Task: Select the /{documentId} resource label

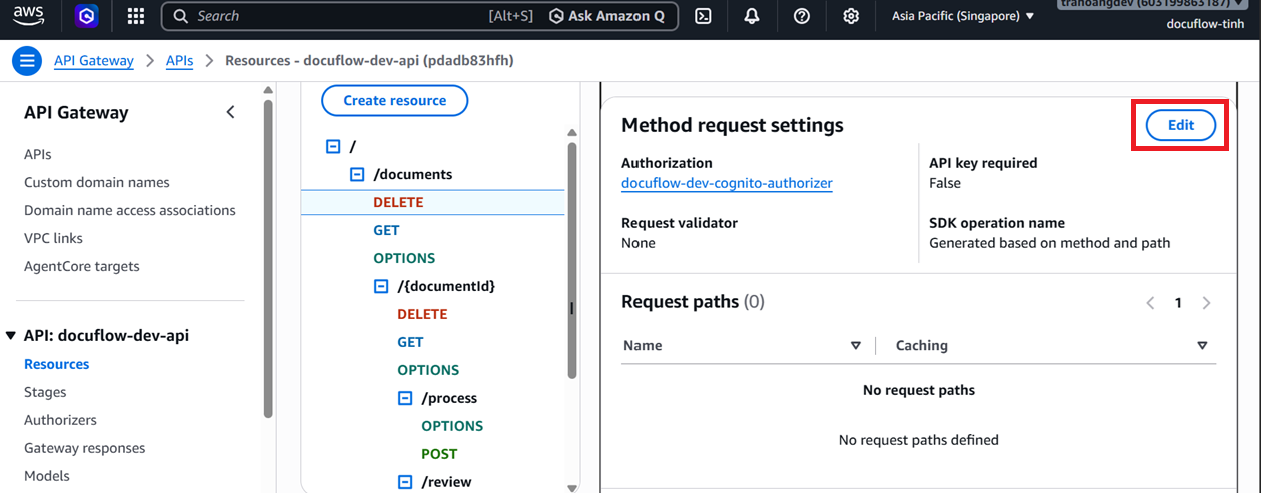Action: coord(446,286)
